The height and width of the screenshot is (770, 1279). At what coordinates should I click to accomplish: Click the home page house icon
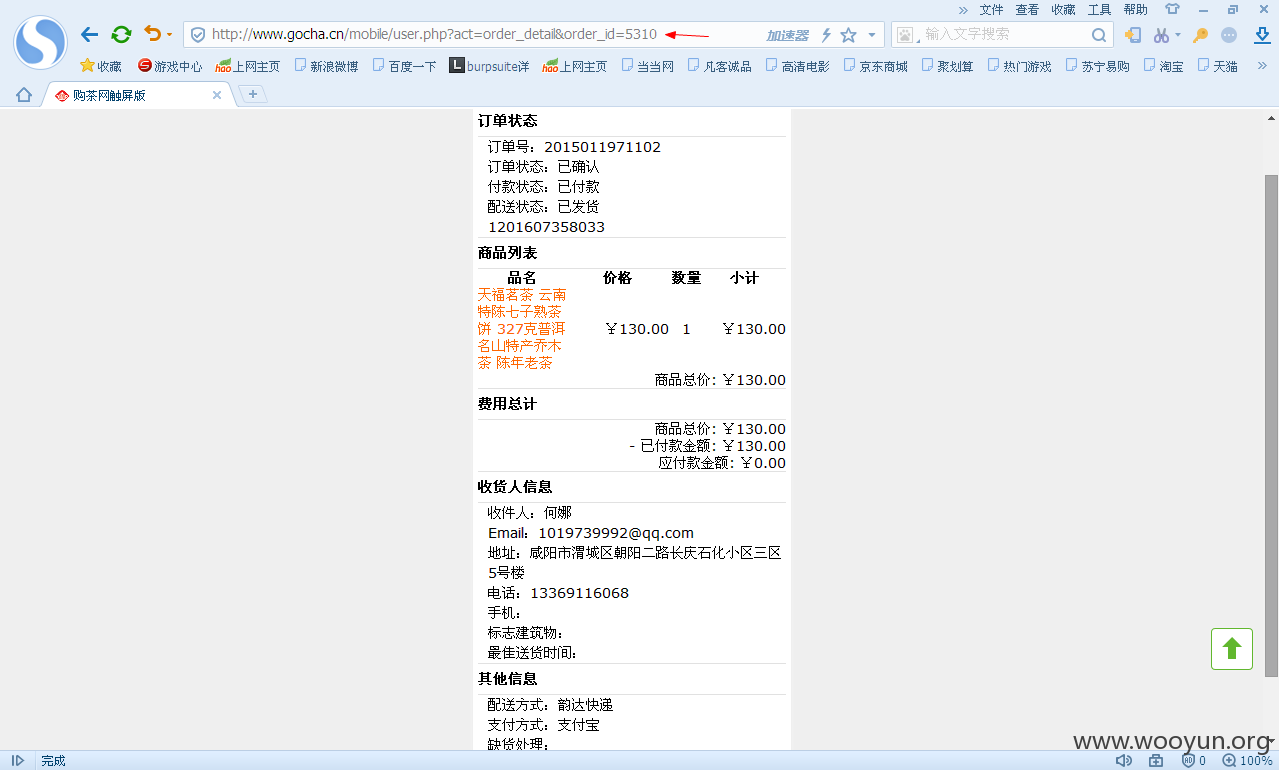point(24,95)
